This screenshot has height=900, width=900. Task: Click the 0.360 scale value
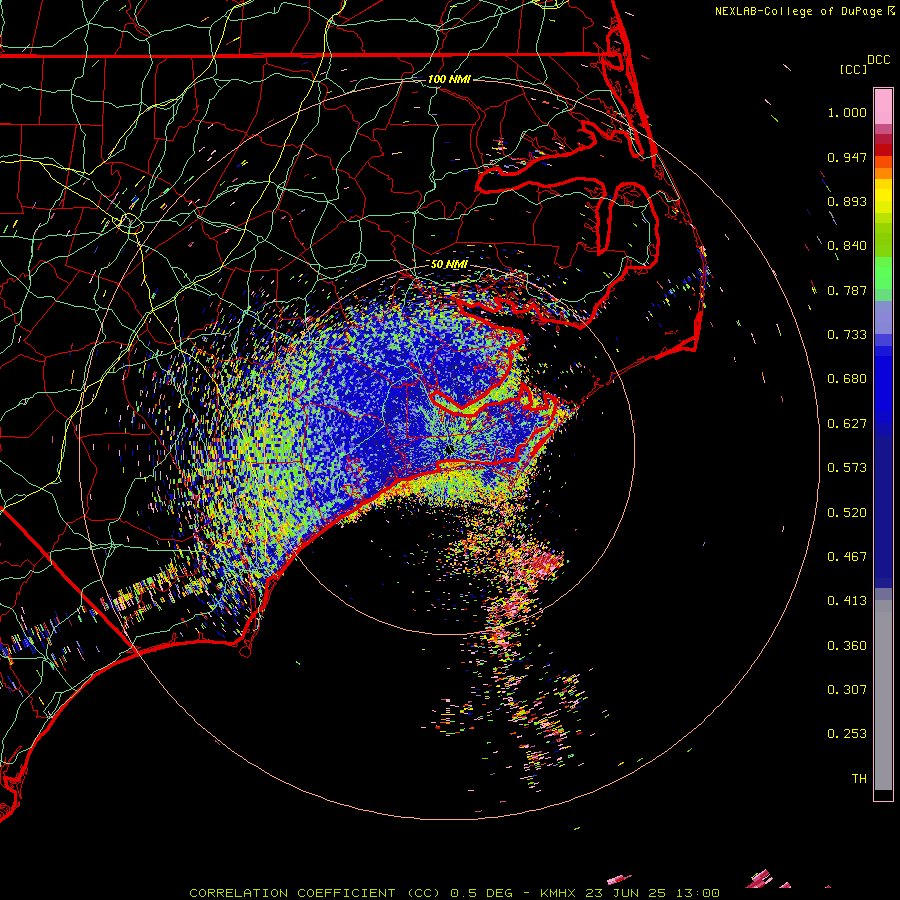click(x=847, y=646)
